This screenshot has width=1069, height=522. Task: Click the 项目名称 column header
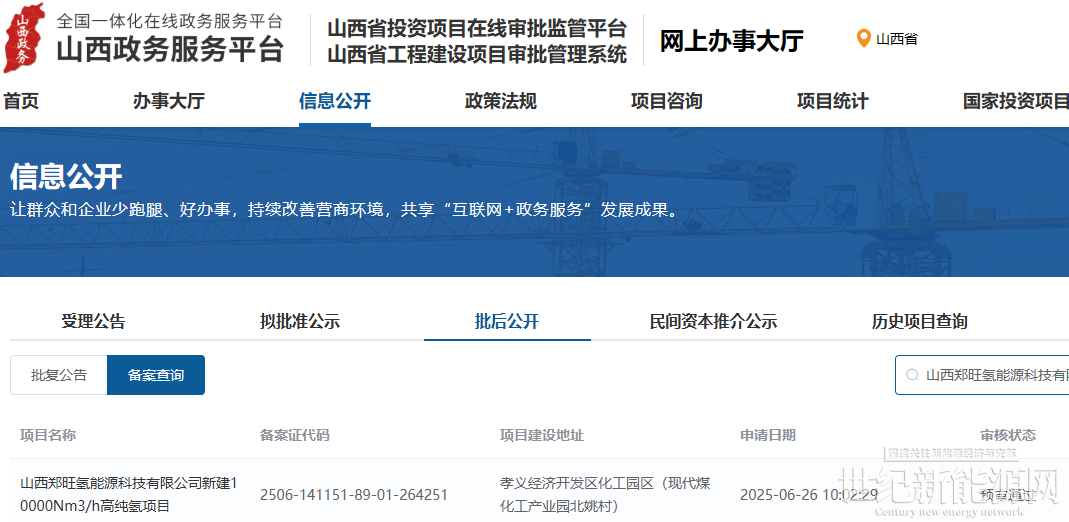(48, 435)
